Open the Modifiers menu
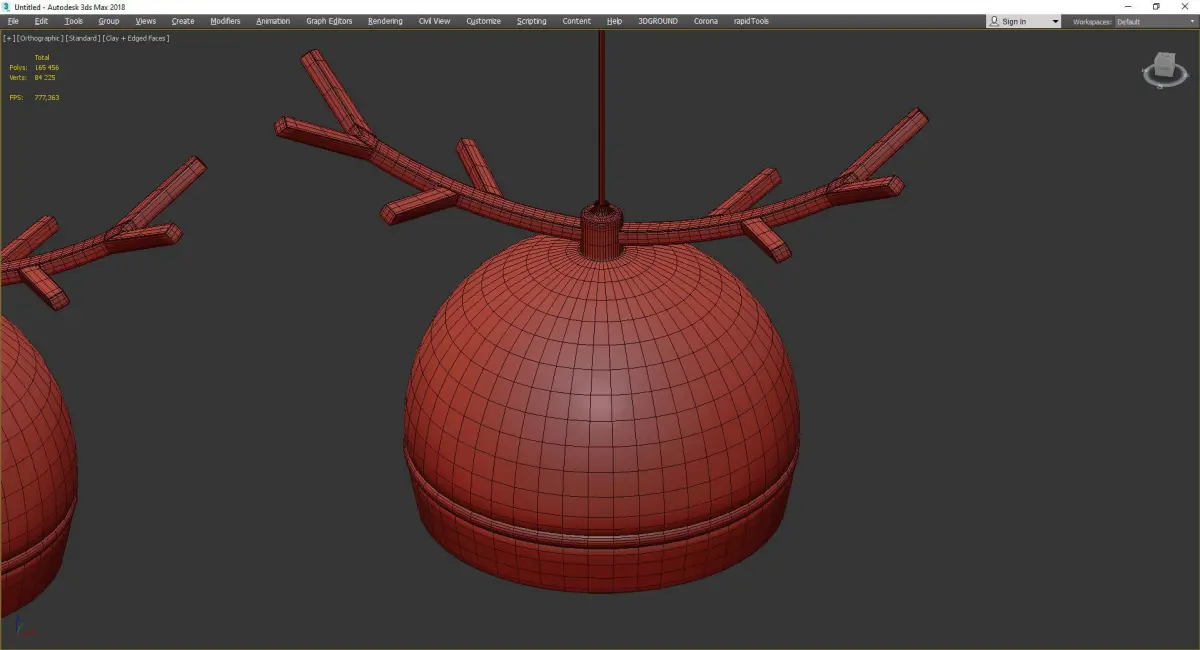1200x650 pixels. [225, 21]
